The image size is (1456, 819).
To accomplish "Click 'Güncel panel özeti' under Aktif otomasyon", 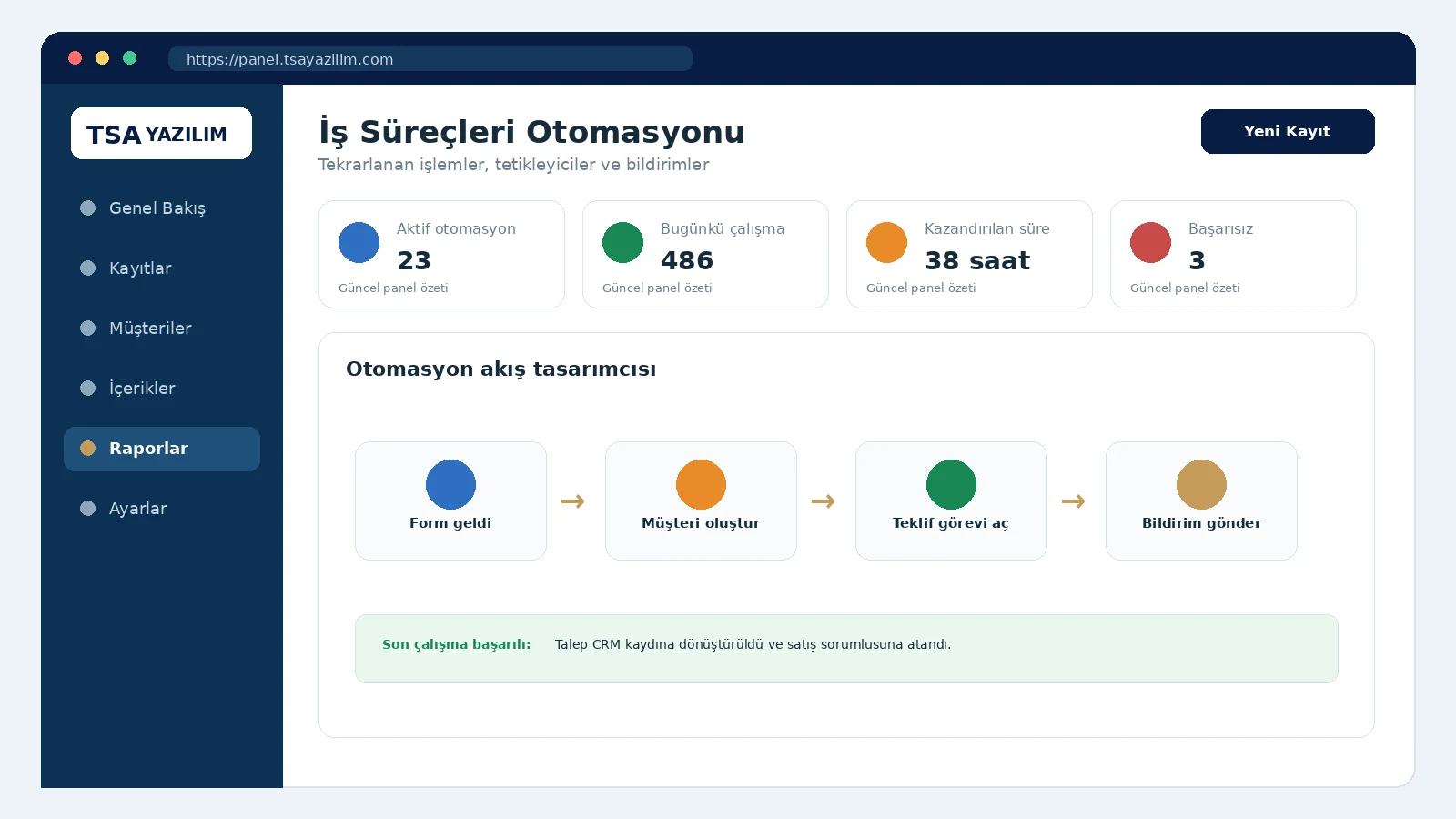I will [x=393, y=288].
